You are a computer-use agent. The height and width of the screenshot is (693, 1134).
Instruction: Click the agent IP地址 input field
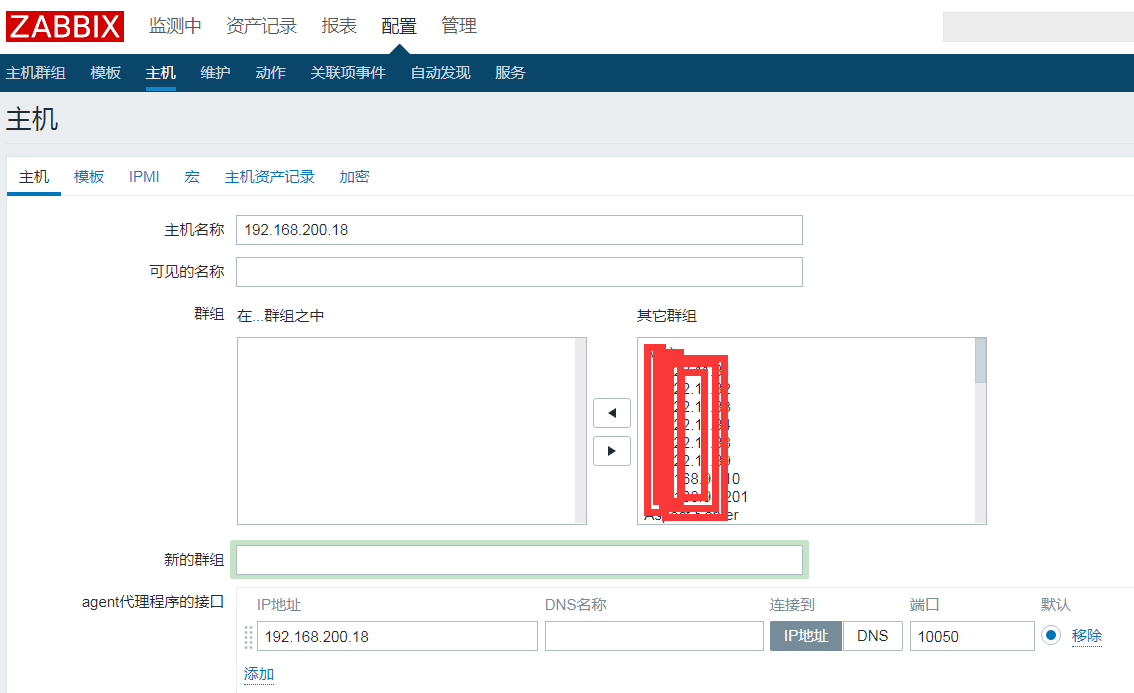click(x=397, y=637)
